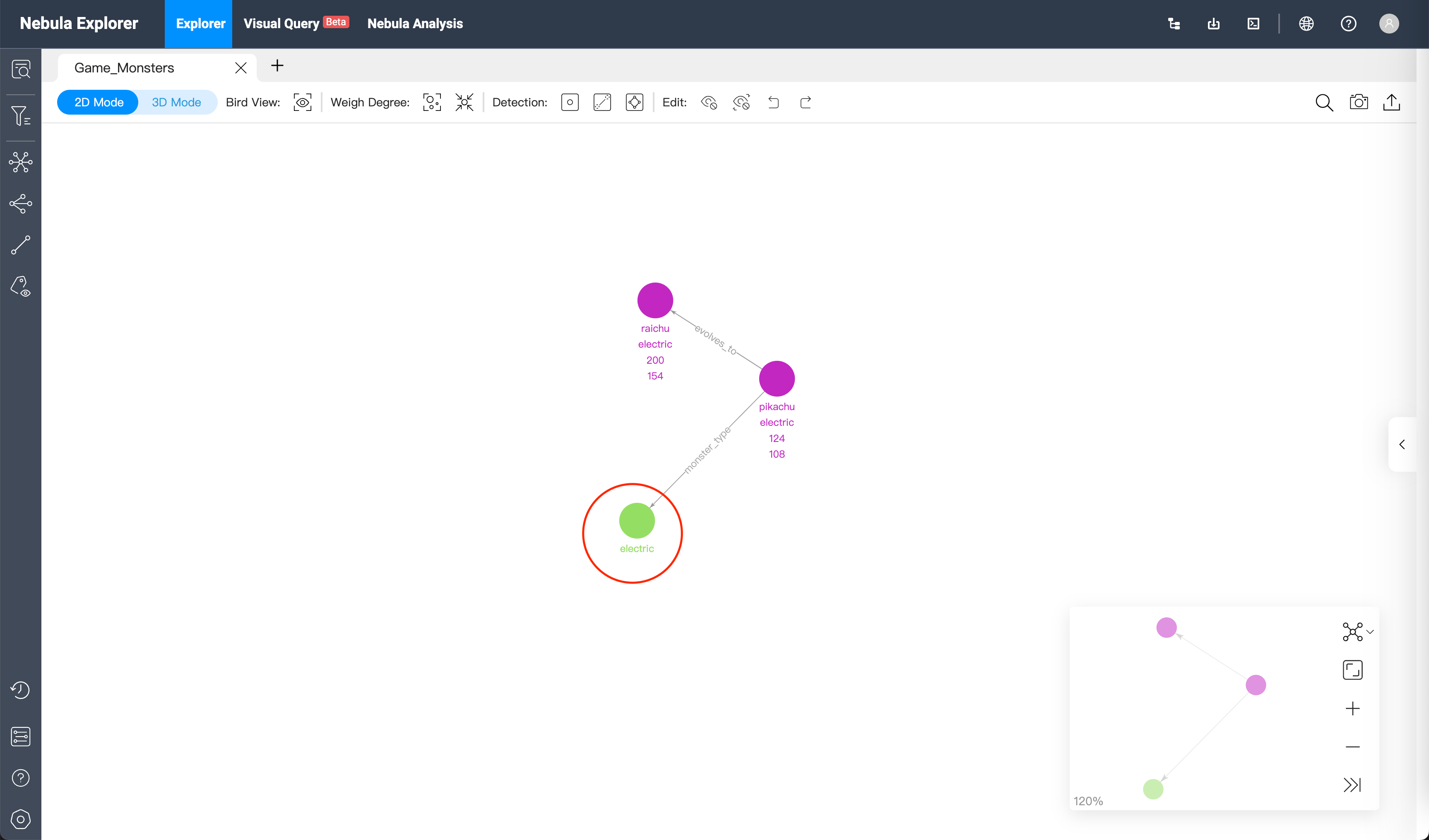Open the settings icon at the sidebar bottom

[x=21, y=819]
